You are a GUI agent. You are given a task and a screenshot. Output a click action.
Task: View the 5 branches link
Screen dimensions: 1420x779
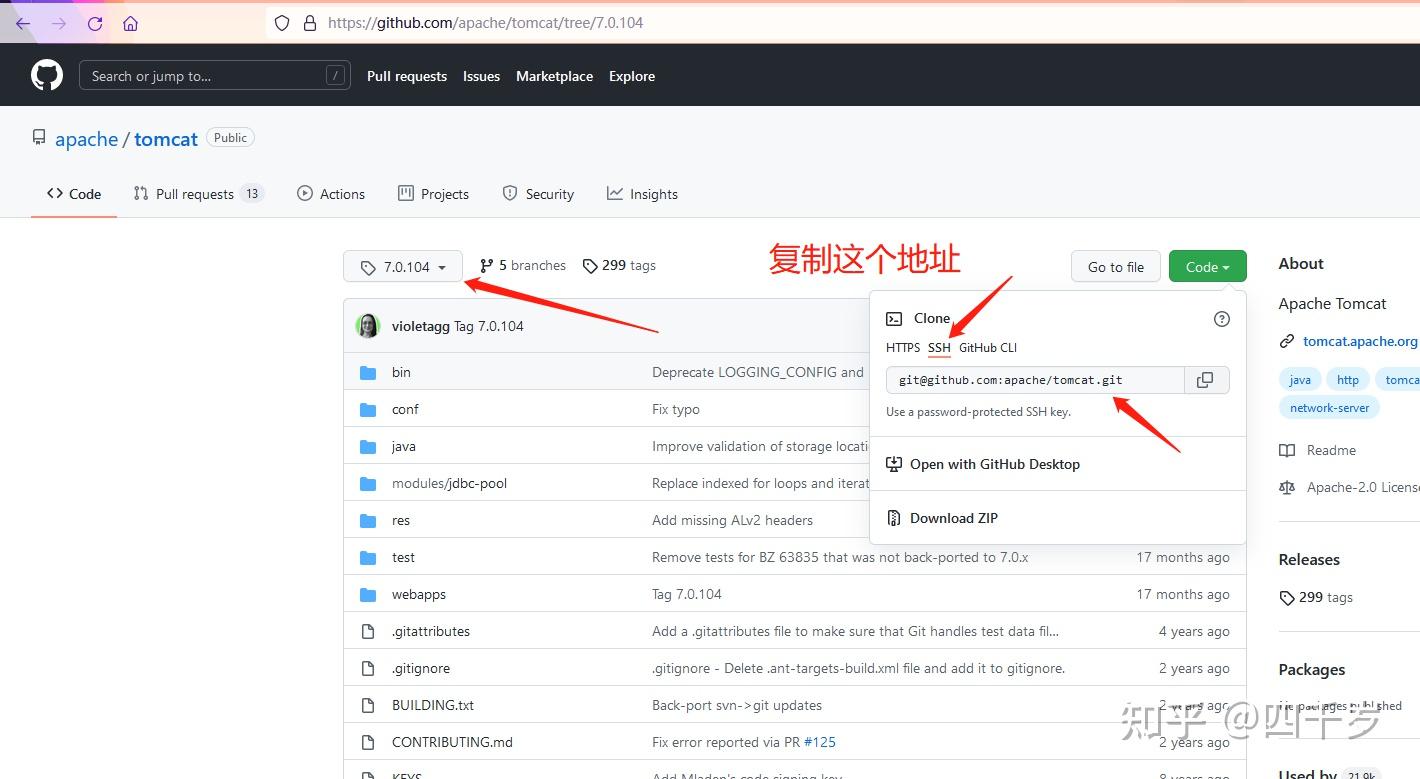pyautogui.click(x=523, y=266)
